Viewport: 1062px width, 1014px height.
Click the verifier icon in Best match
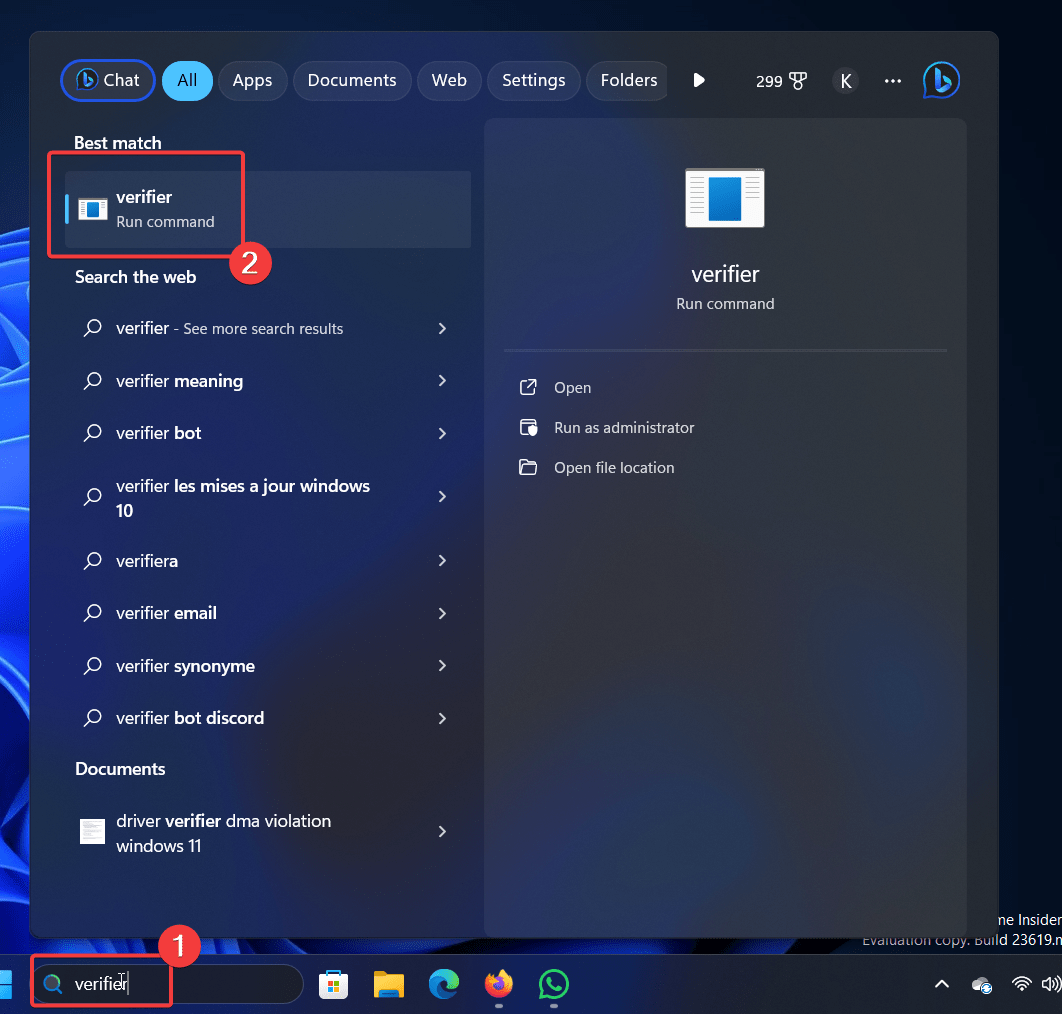[x=93, y=209]
